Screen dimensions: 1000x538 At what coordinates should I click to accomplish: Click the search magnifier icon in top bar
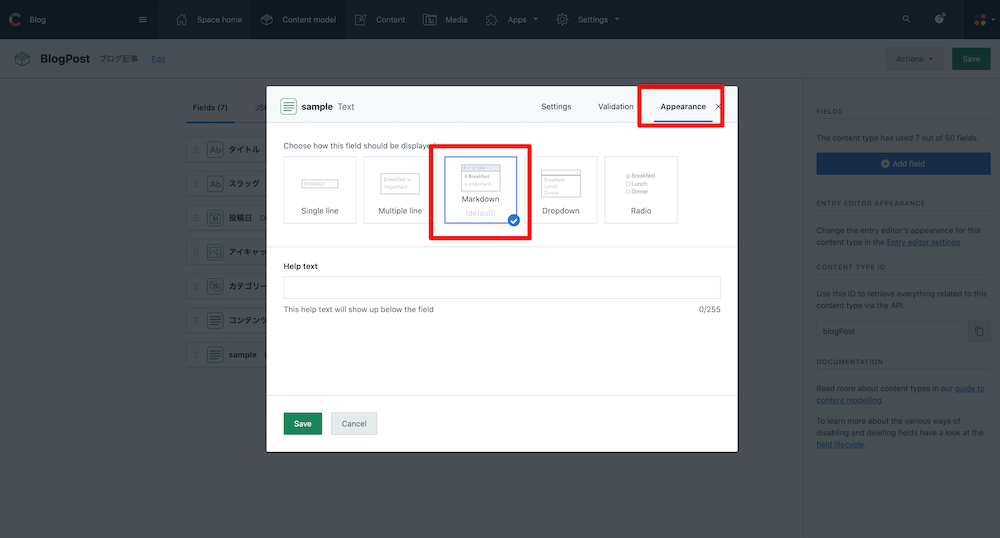[906, 19]
